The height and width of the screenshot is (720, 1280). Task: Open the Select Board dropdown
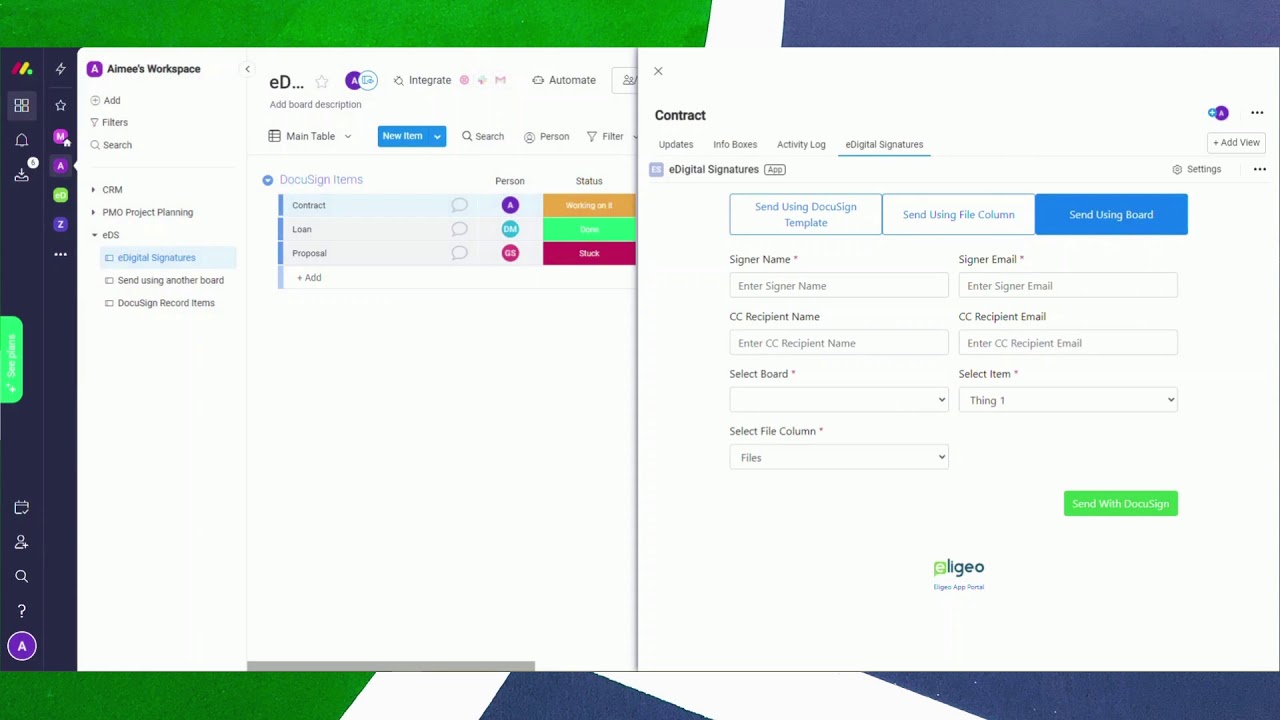(x=839, y=400)
